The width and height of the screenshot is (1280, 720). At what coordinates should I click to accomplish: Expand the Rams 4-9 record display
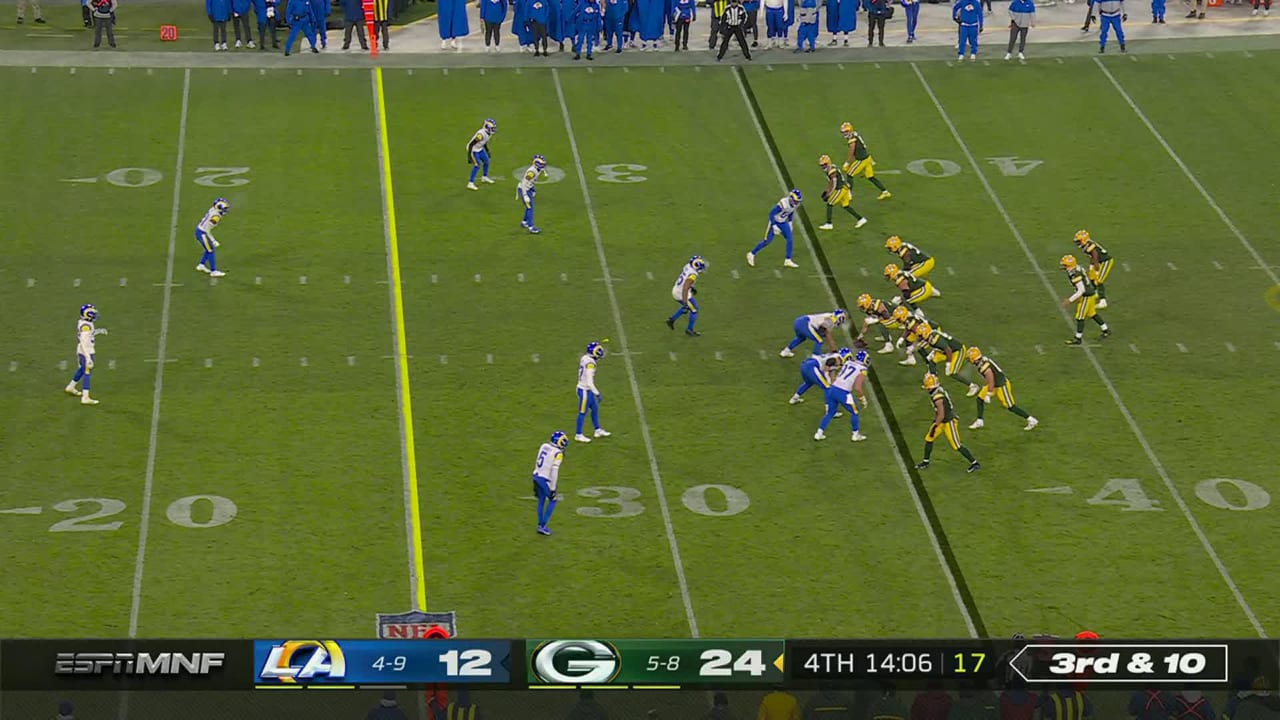(389, 662)
